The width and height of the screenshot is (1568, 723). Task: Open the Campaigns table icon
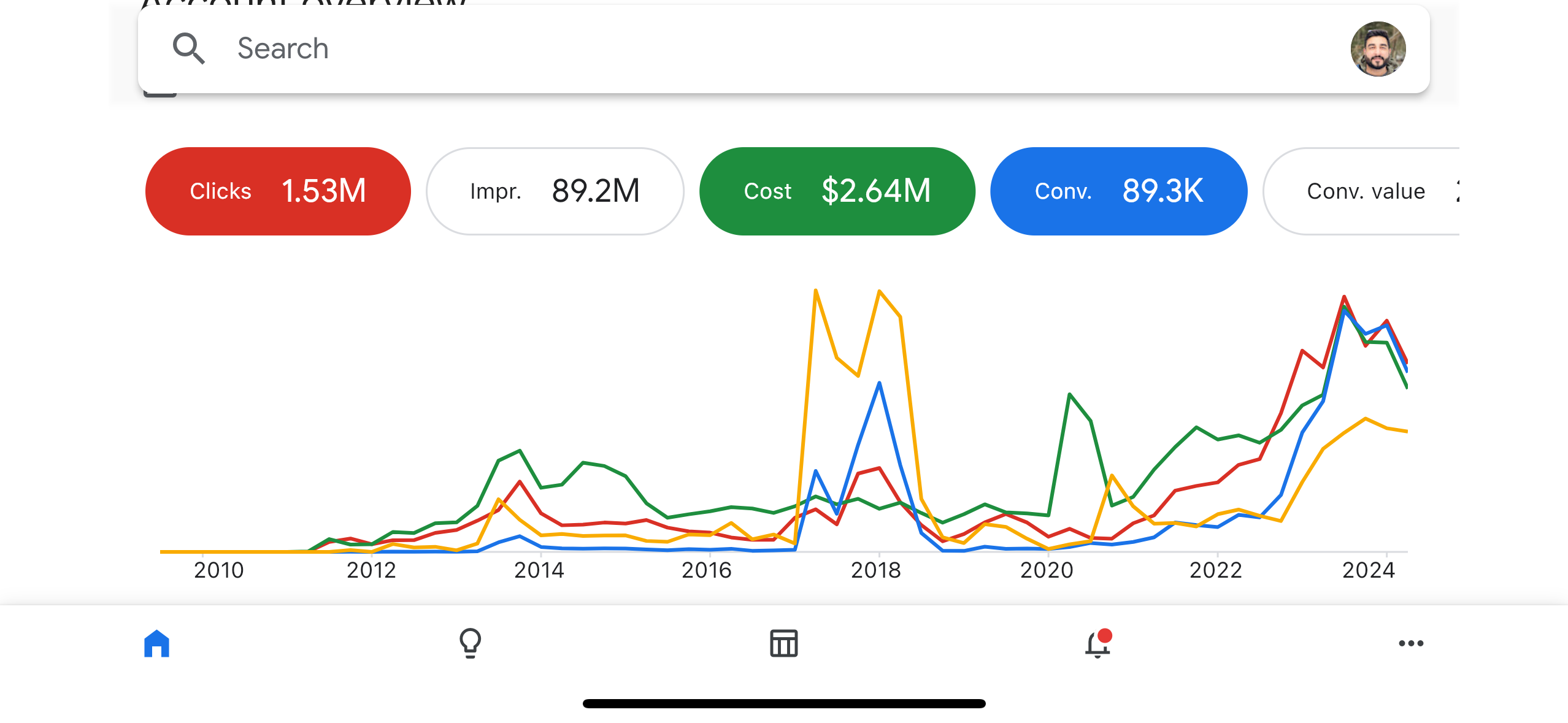(x=783, y=643)
